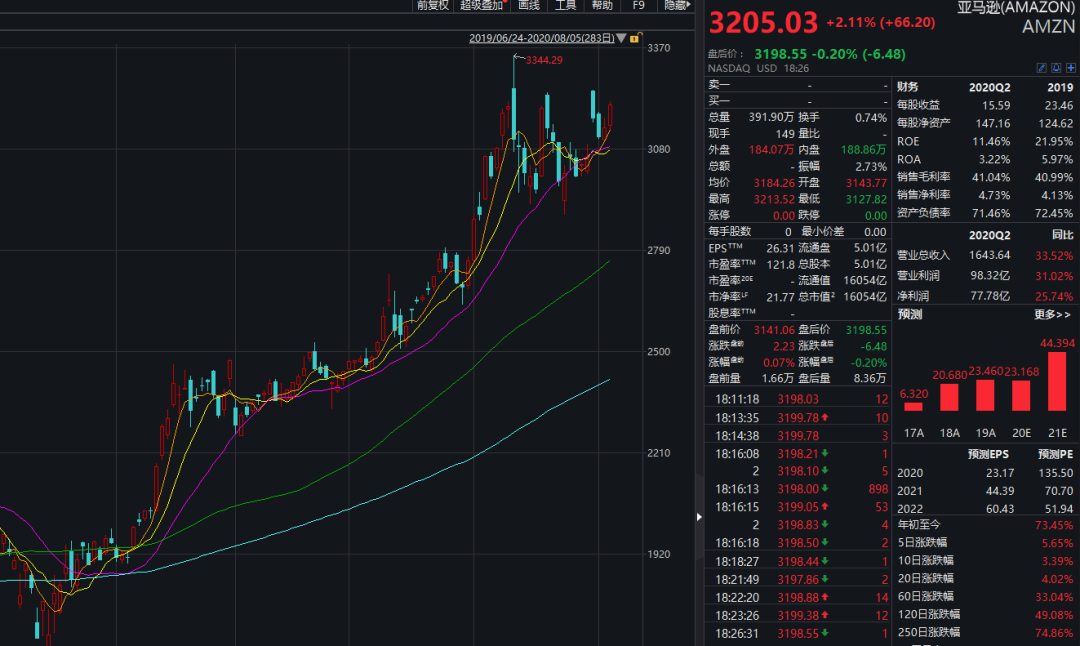Click the AMZN ticker symbol
1080x646 pixels.
coord(1048,26)
